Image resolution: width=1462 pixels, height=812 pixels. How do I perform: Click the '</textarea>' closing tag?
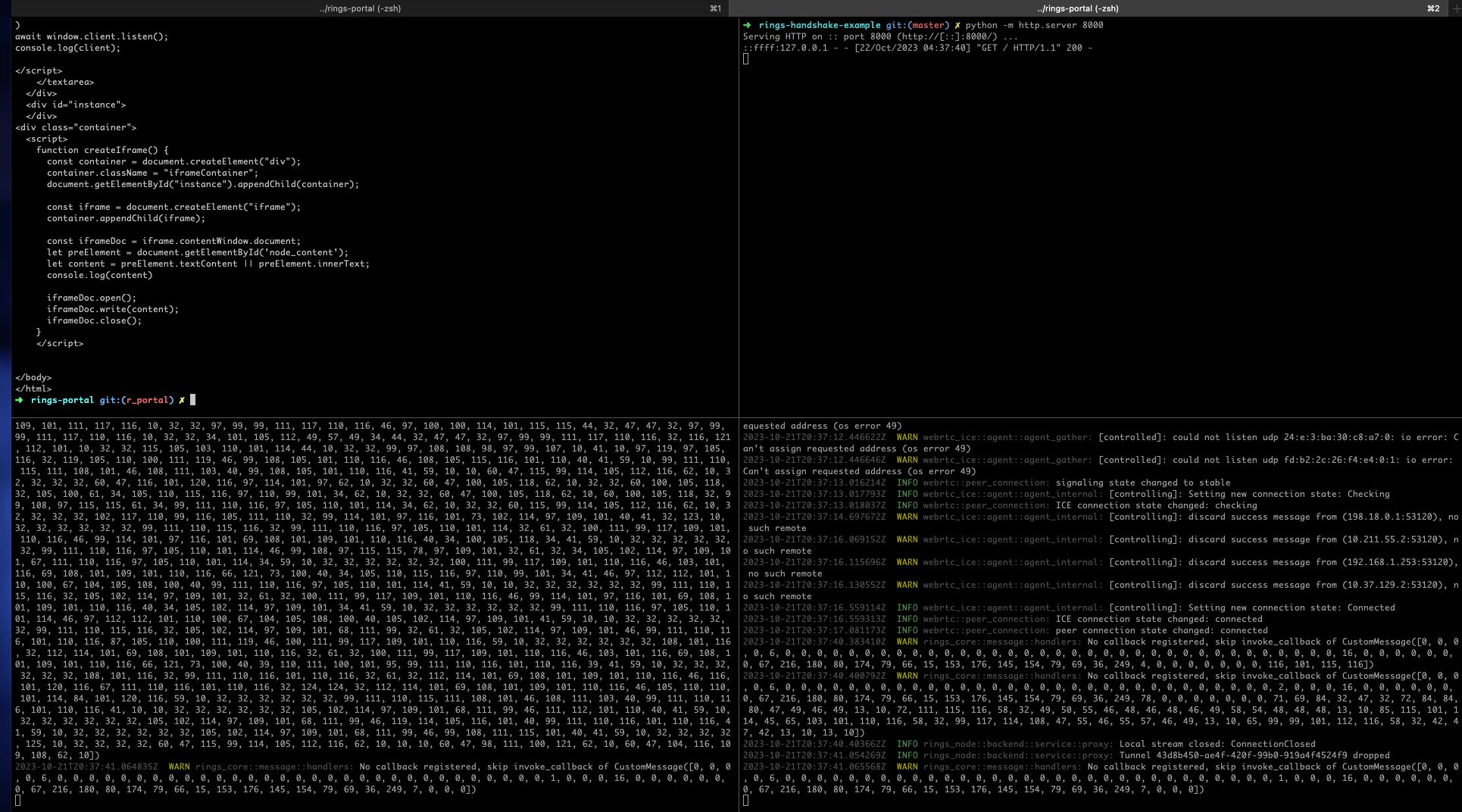coord(65,82)
